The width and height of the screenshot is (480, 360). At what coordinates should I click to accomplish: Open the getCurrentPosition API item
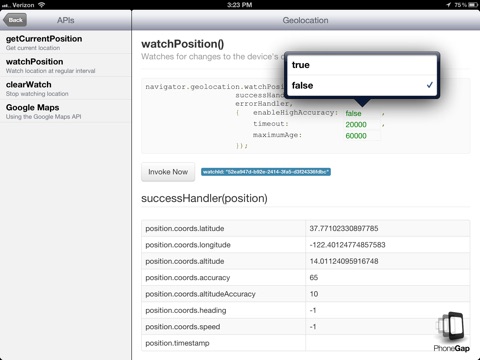[65, 42]
